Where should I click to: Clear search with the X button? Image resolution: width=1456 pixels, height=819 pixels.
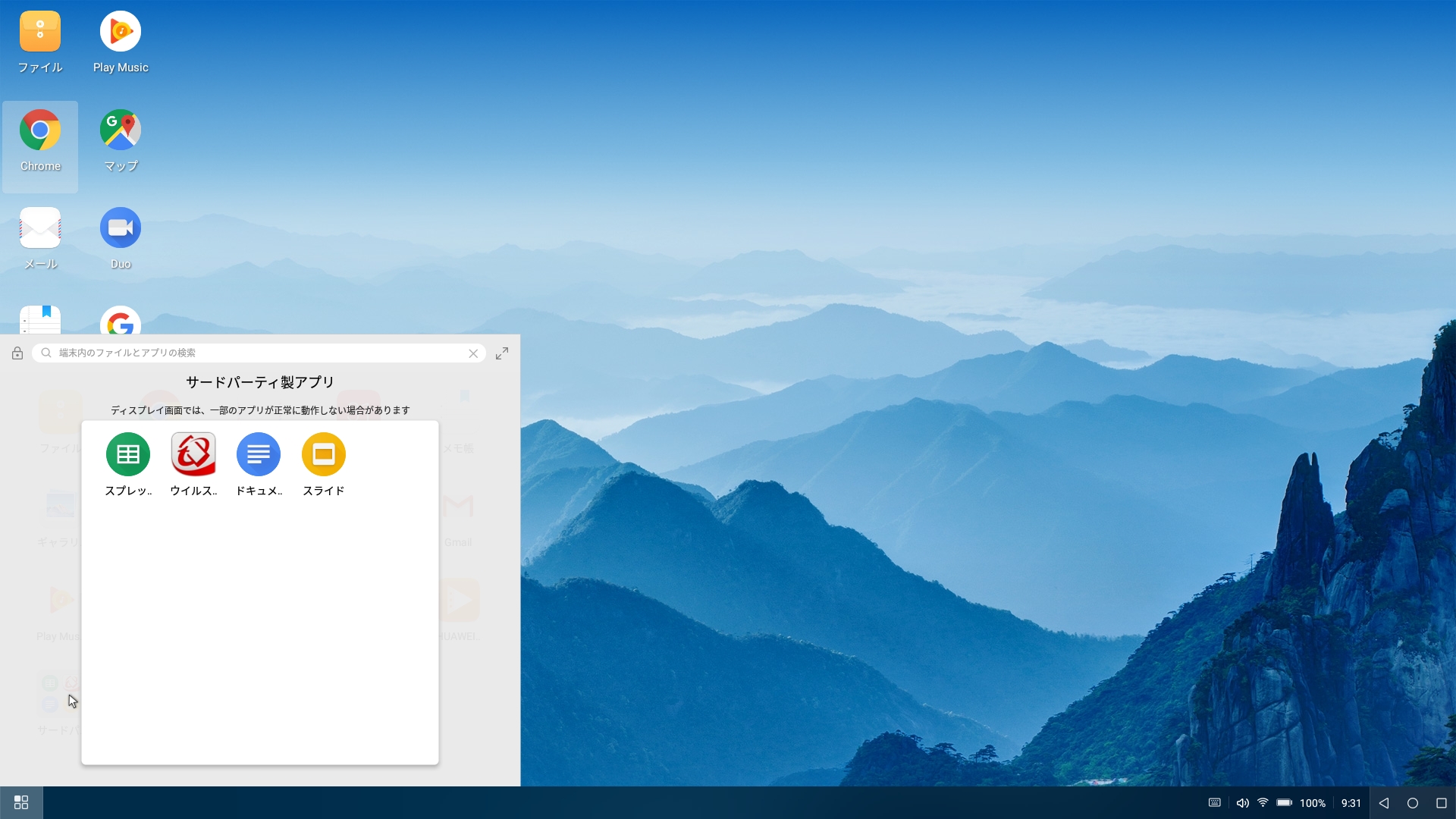[473, 353]
